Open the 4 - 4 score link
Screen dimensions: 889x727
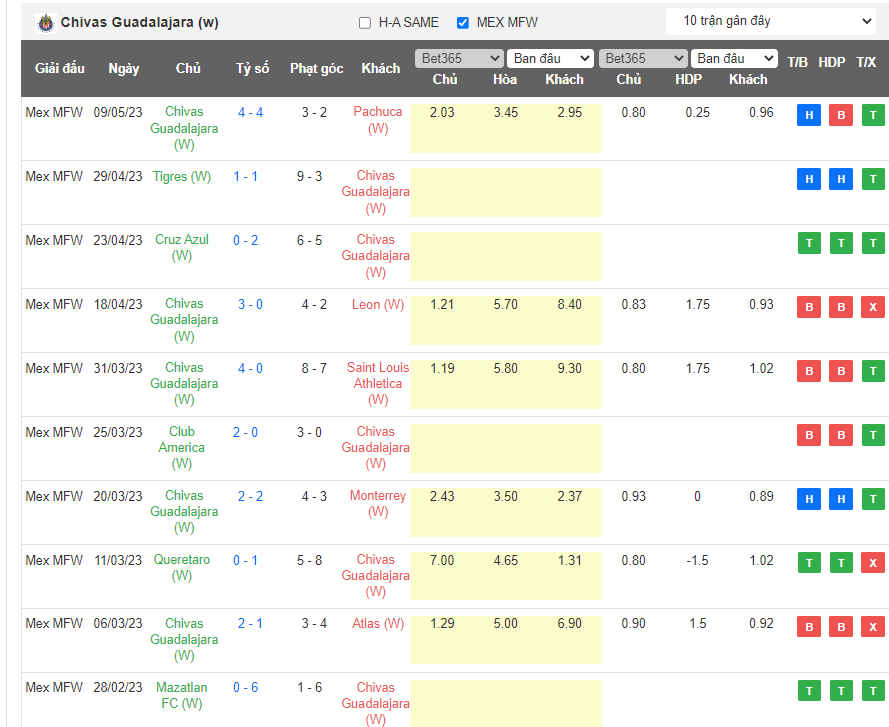(250, 112)
